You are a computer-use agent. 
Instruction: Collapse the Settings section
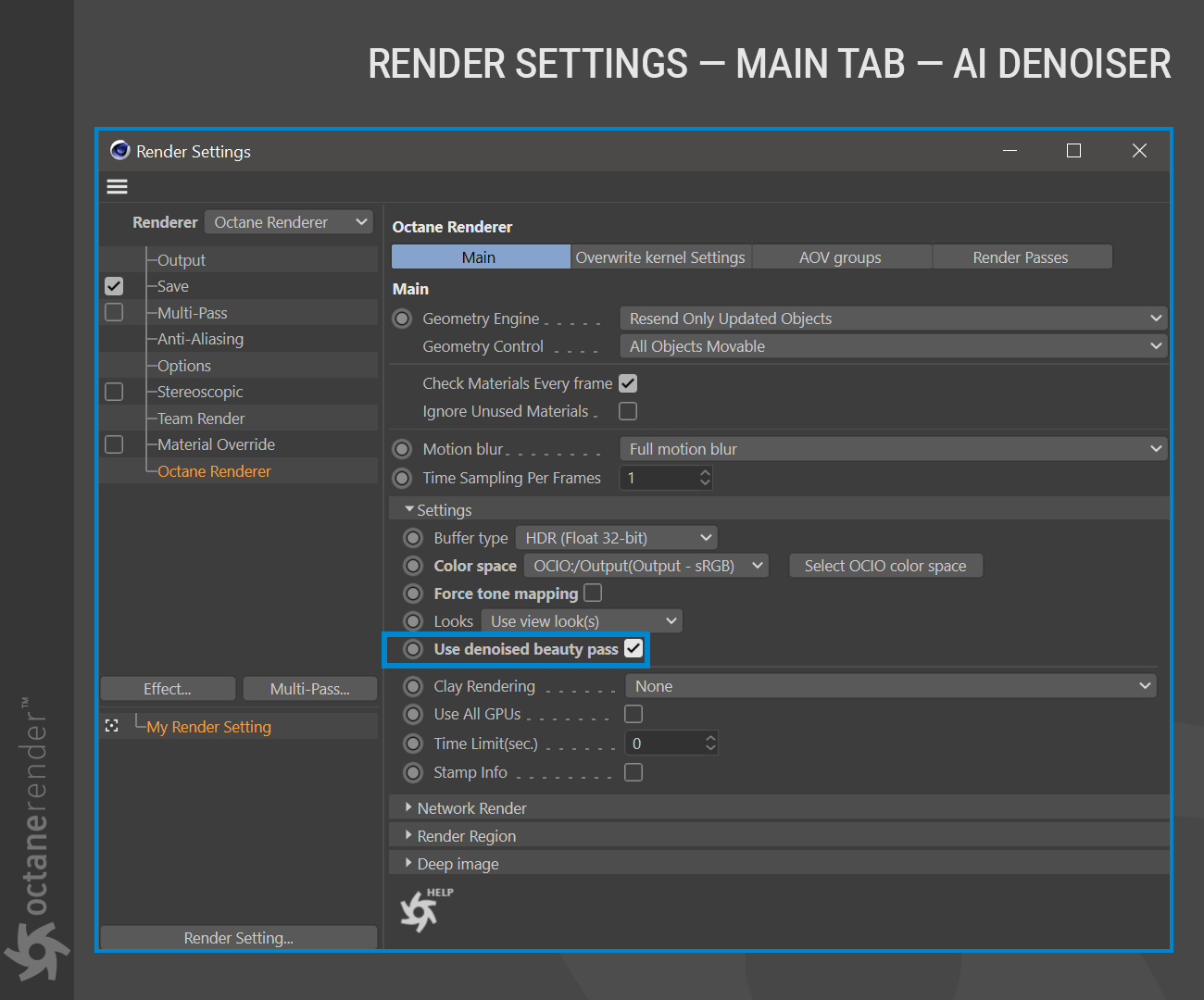pyautogui.click(x=409, y=509)
